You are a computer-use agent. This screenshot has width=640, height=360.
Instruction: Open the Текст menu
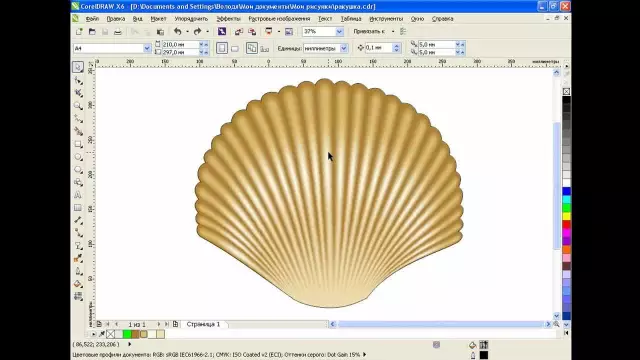(325, 19)
